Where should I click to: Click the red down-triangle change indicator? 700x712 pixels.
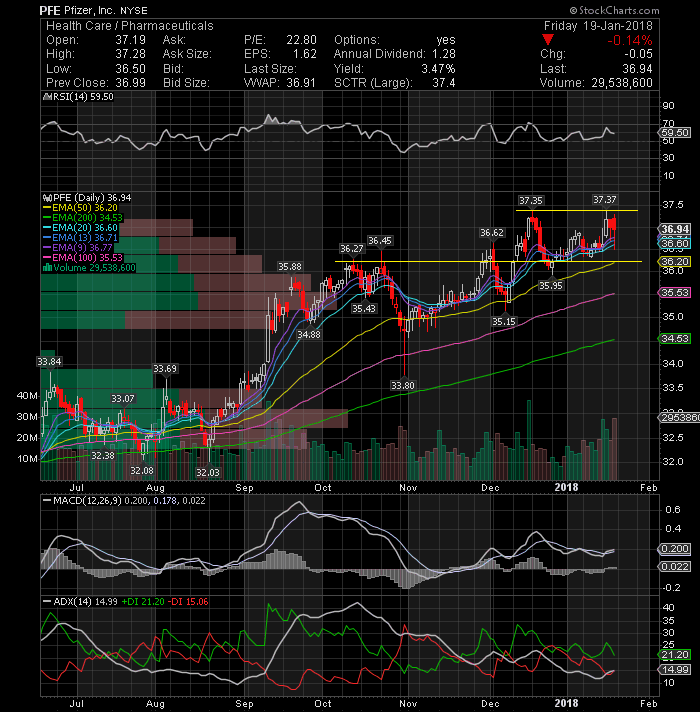(x=548, y=40)
